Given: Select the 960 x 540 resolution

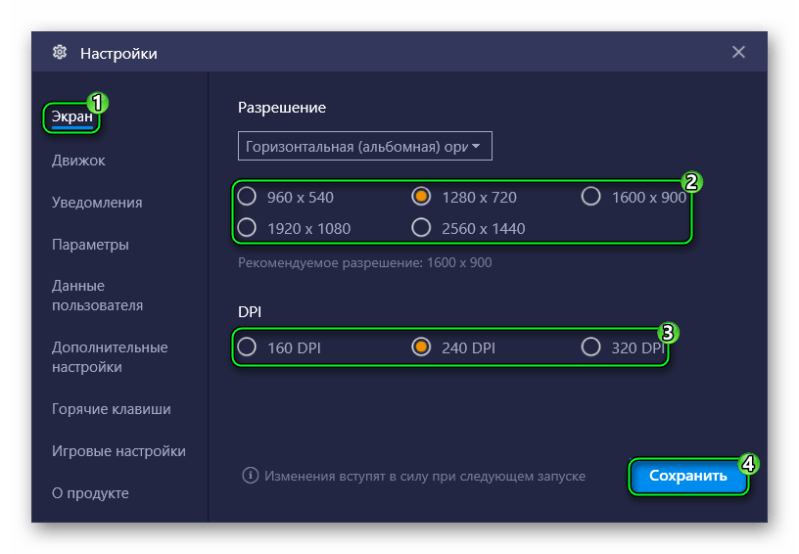Looking at the screenshot, I should [285, 197].
